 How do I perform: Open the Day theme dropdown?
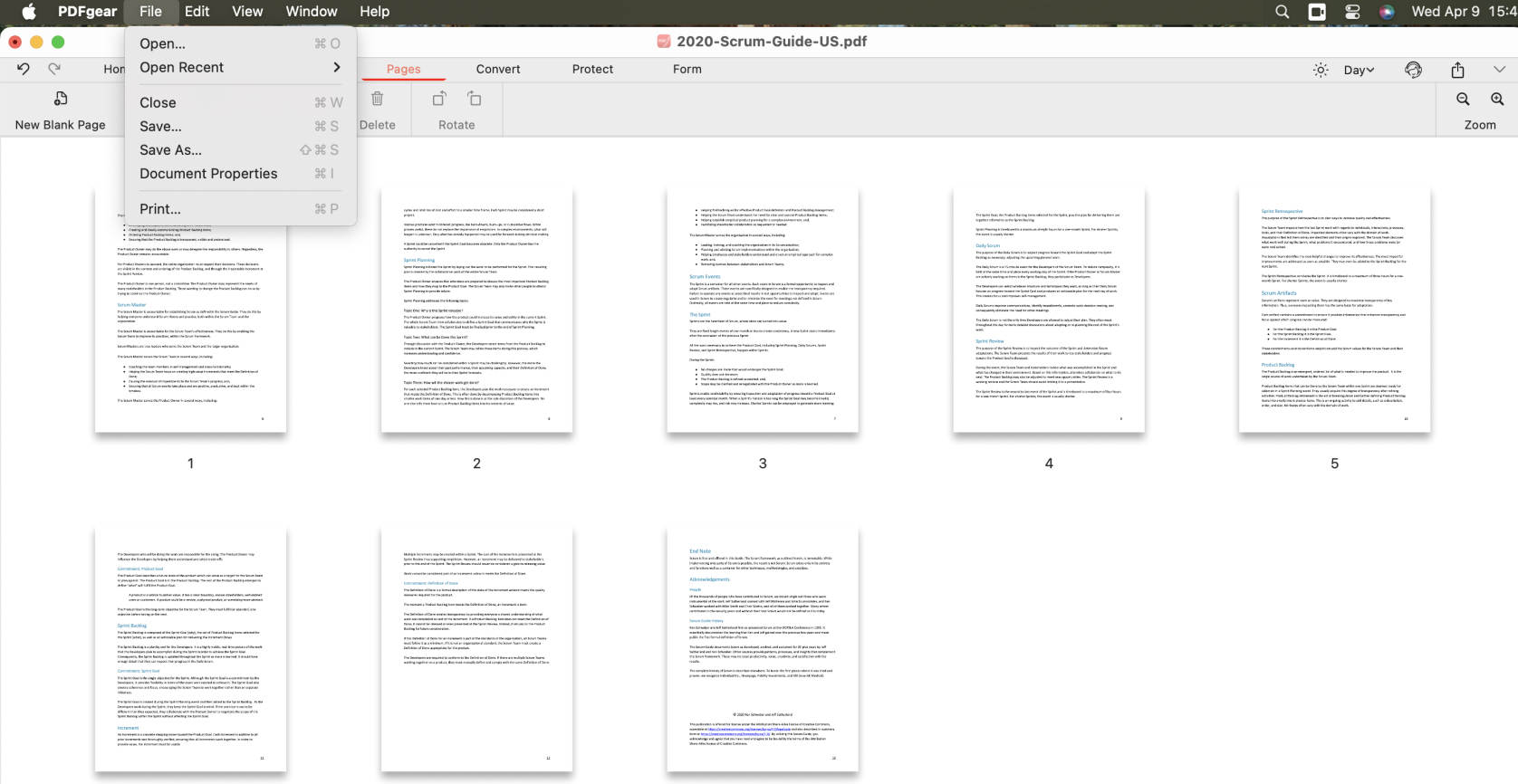1359,70
